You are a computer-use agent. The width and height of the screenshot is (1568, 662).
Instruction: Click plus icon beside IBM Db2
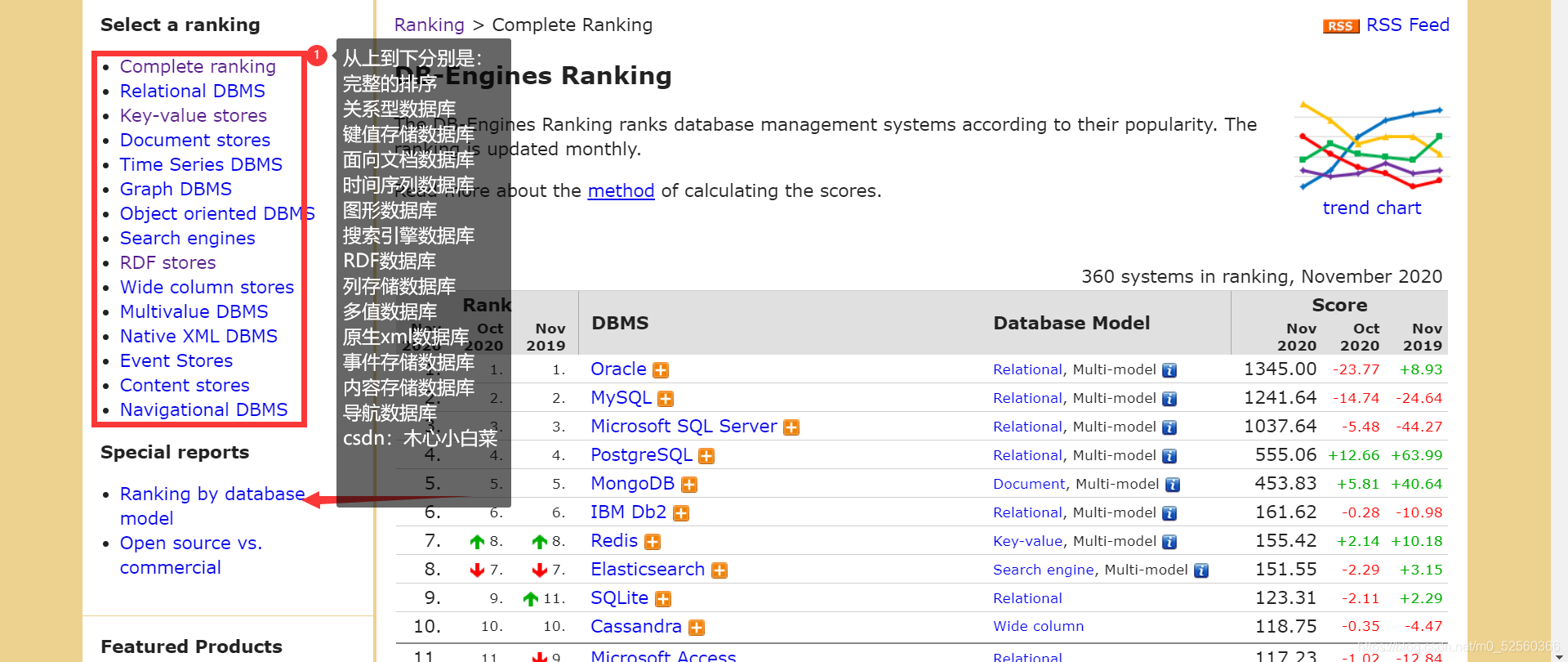coord(681,513)
